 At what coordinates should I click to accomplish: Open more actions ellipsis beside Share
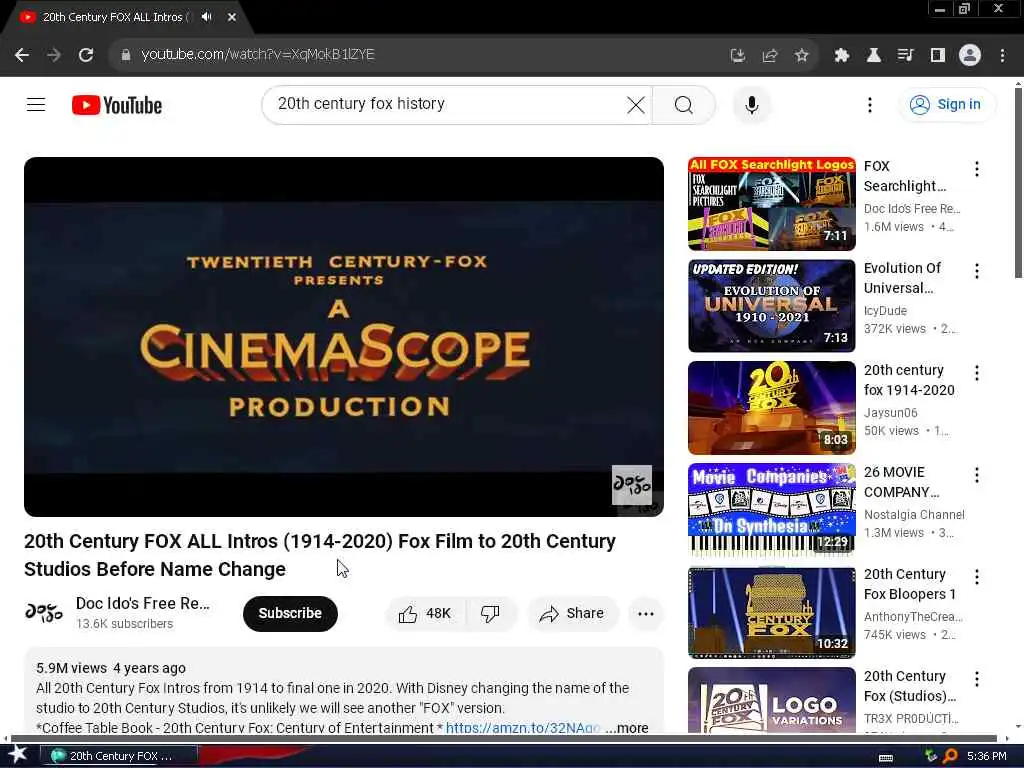click(x=646, y=613)
